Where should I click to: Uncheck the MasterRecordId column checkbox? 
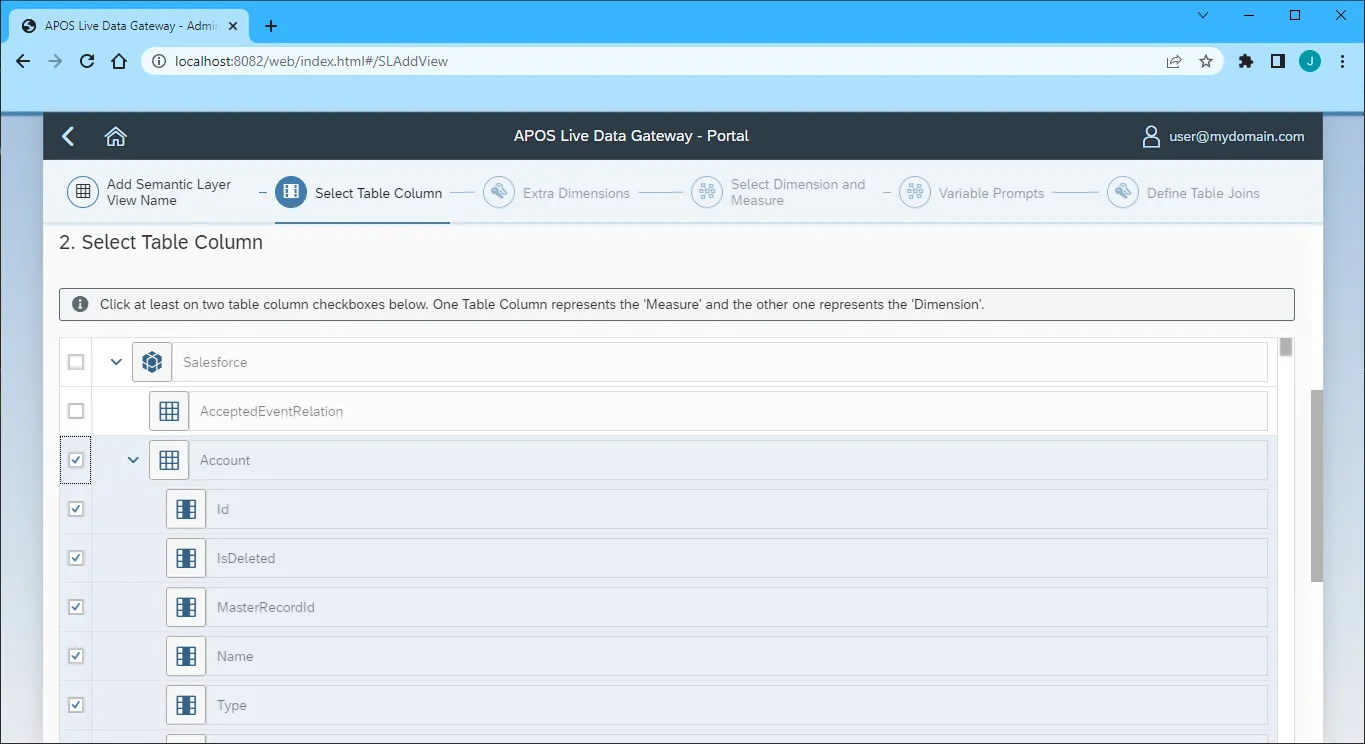[x=76, y=607]
